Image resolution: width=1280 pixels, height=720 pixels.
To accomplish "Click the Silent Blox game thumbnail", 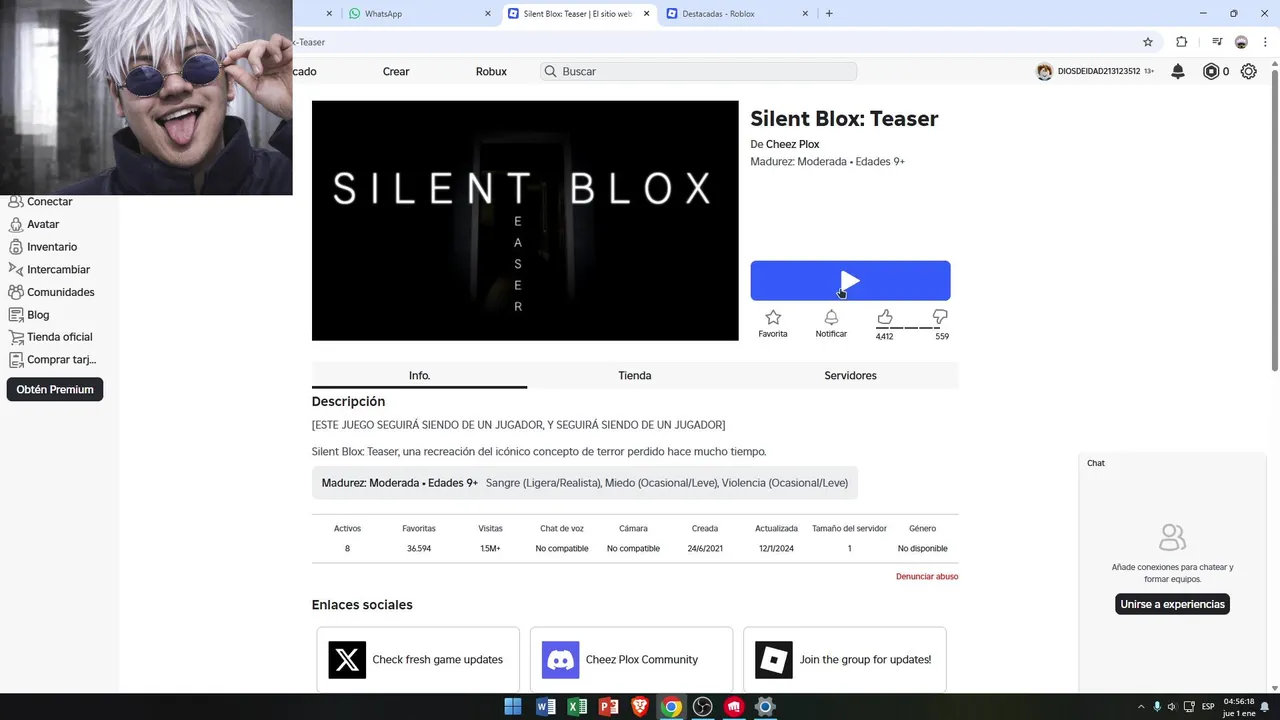I will (x=525, y=221).
